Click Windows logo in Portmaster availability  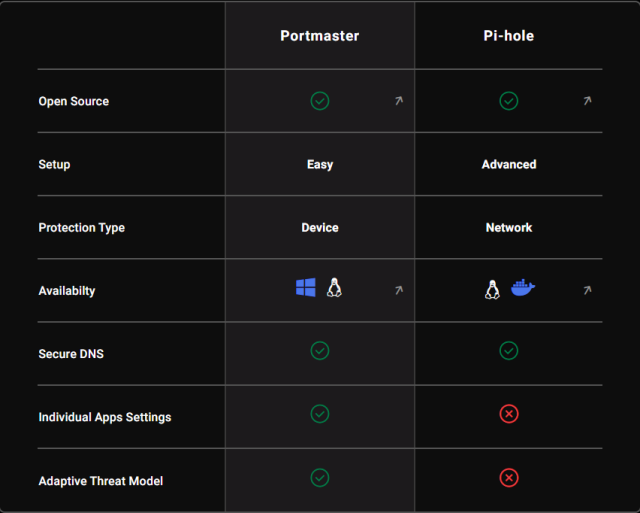306,288
